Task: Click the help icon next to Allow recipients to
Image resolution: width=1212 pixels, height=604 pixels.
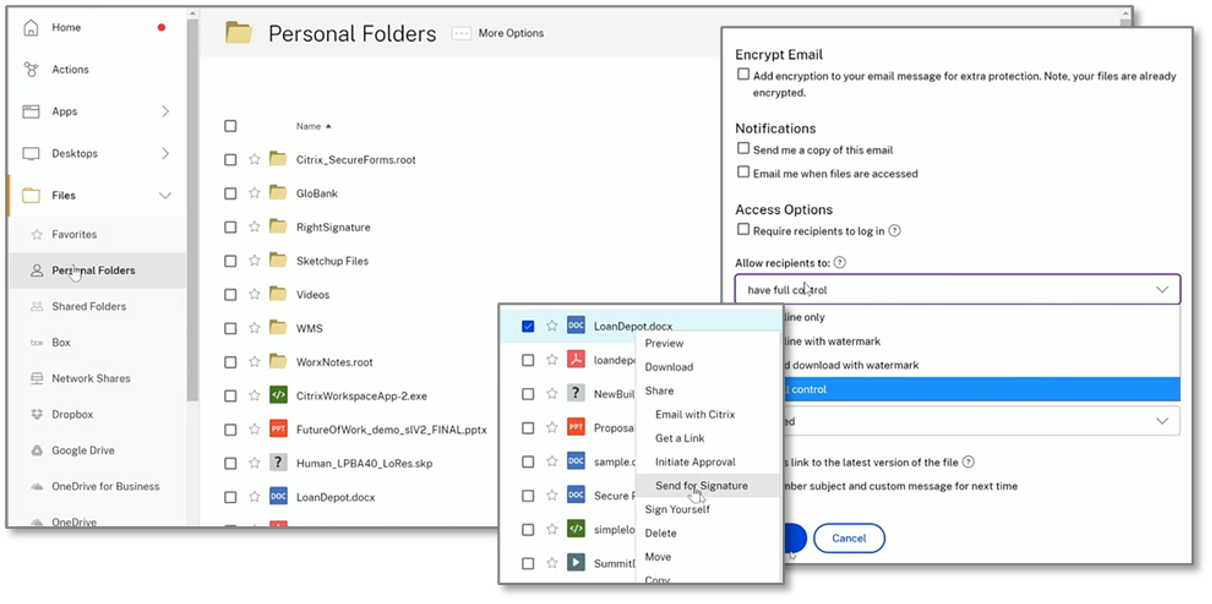Action: pos(840,263)
